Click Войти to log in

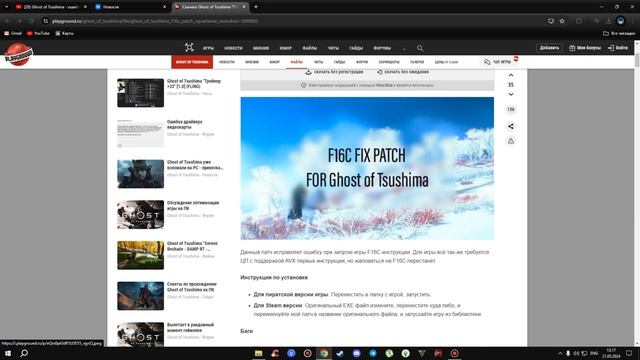(618, 48)
